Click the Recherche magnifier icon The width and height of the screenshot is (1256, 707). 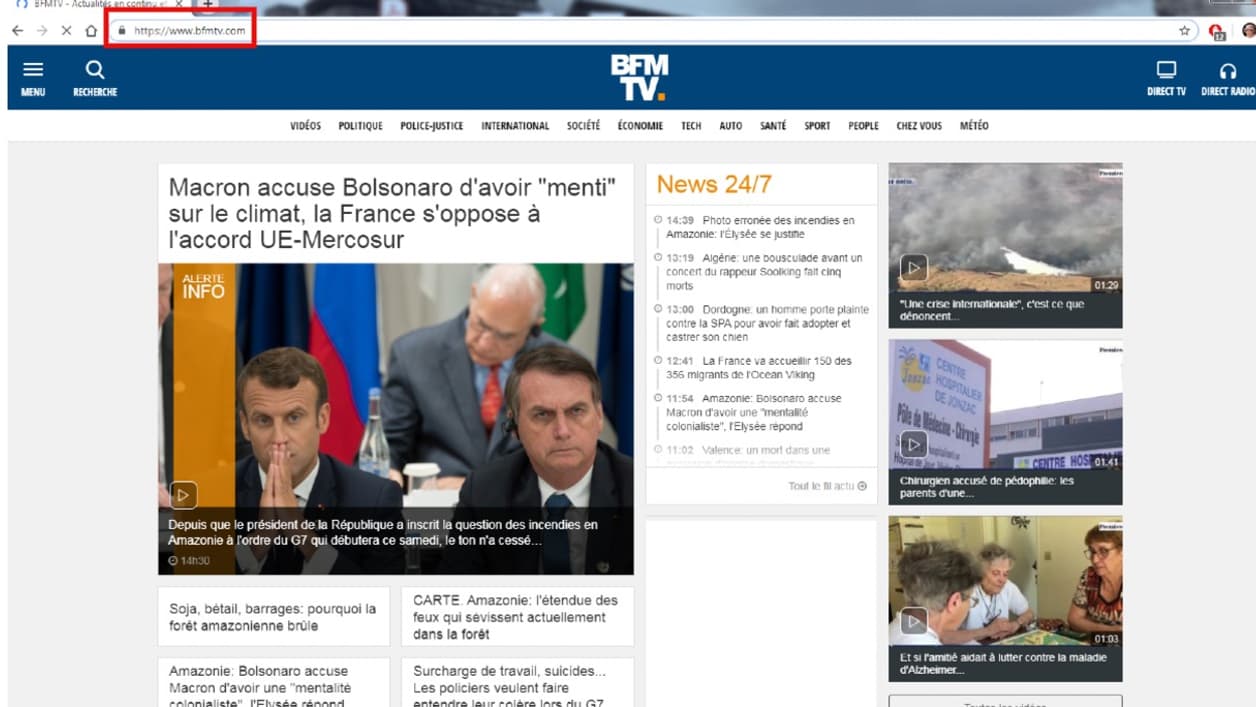click(x=95, y=70)
